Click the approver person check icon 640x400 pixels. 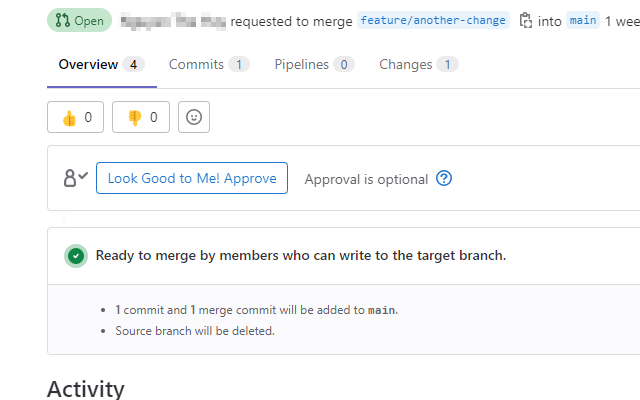pos(76,178)
